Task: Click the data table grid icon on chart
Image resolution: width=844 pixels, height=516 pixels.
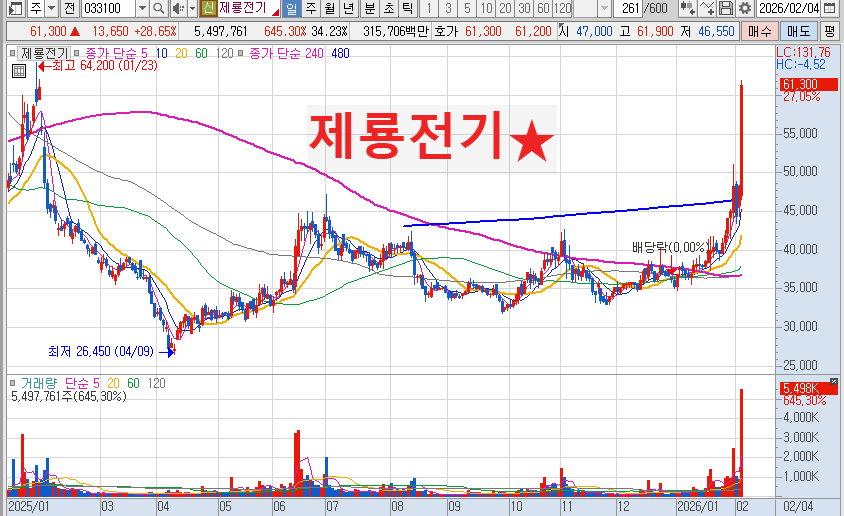Action: (19, 71)
